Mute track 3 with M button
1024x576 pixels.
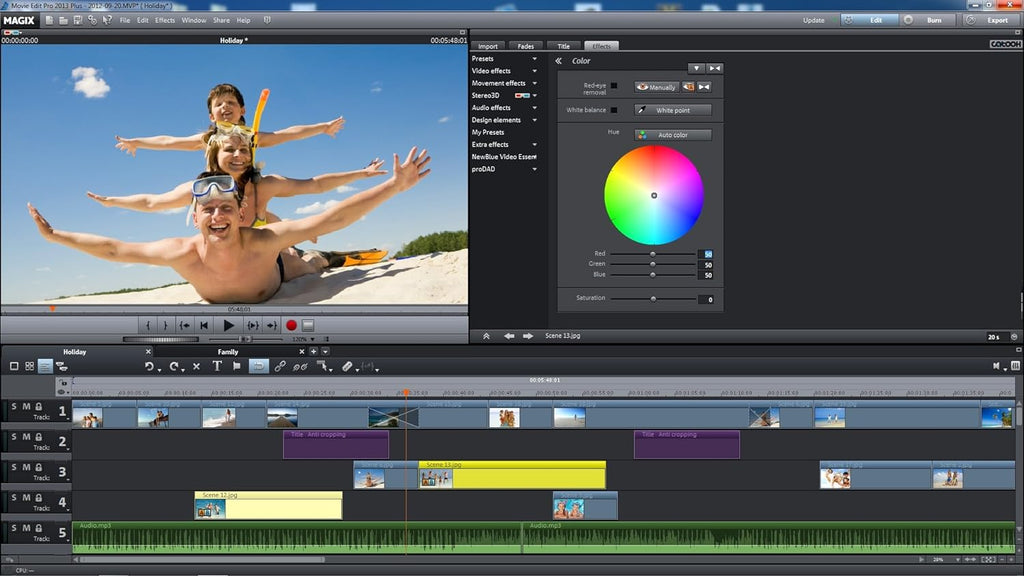pos(27,467)
